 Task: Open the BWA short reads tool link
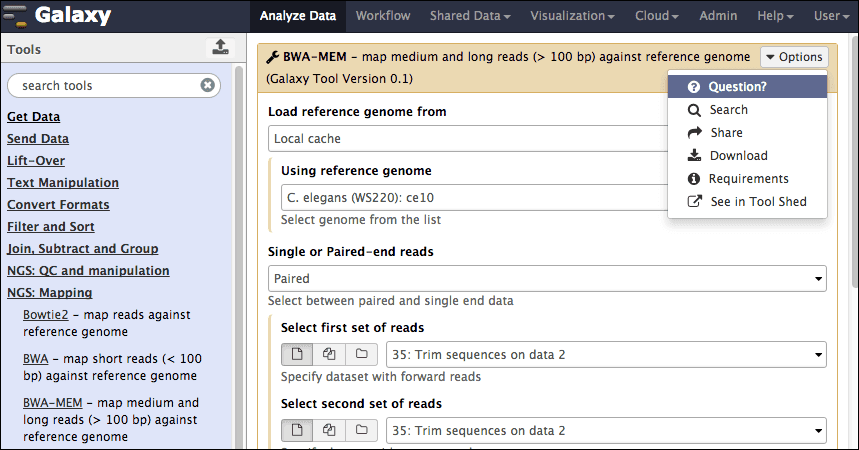[36, 358]
